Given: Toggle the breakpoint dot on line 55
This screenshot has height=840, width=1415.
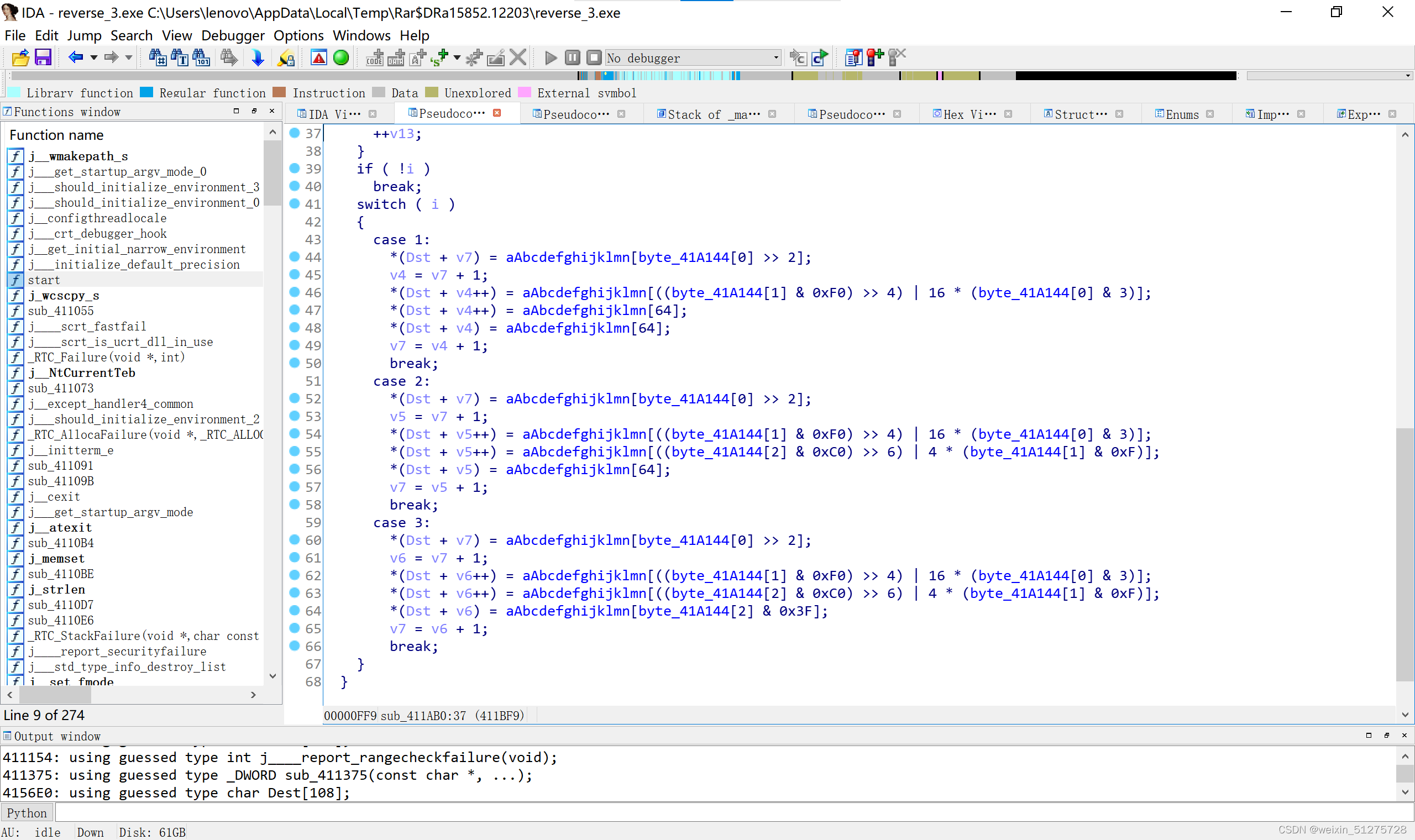Looking at the screenshot, I should pyautogui.click(x=294, y=451).
